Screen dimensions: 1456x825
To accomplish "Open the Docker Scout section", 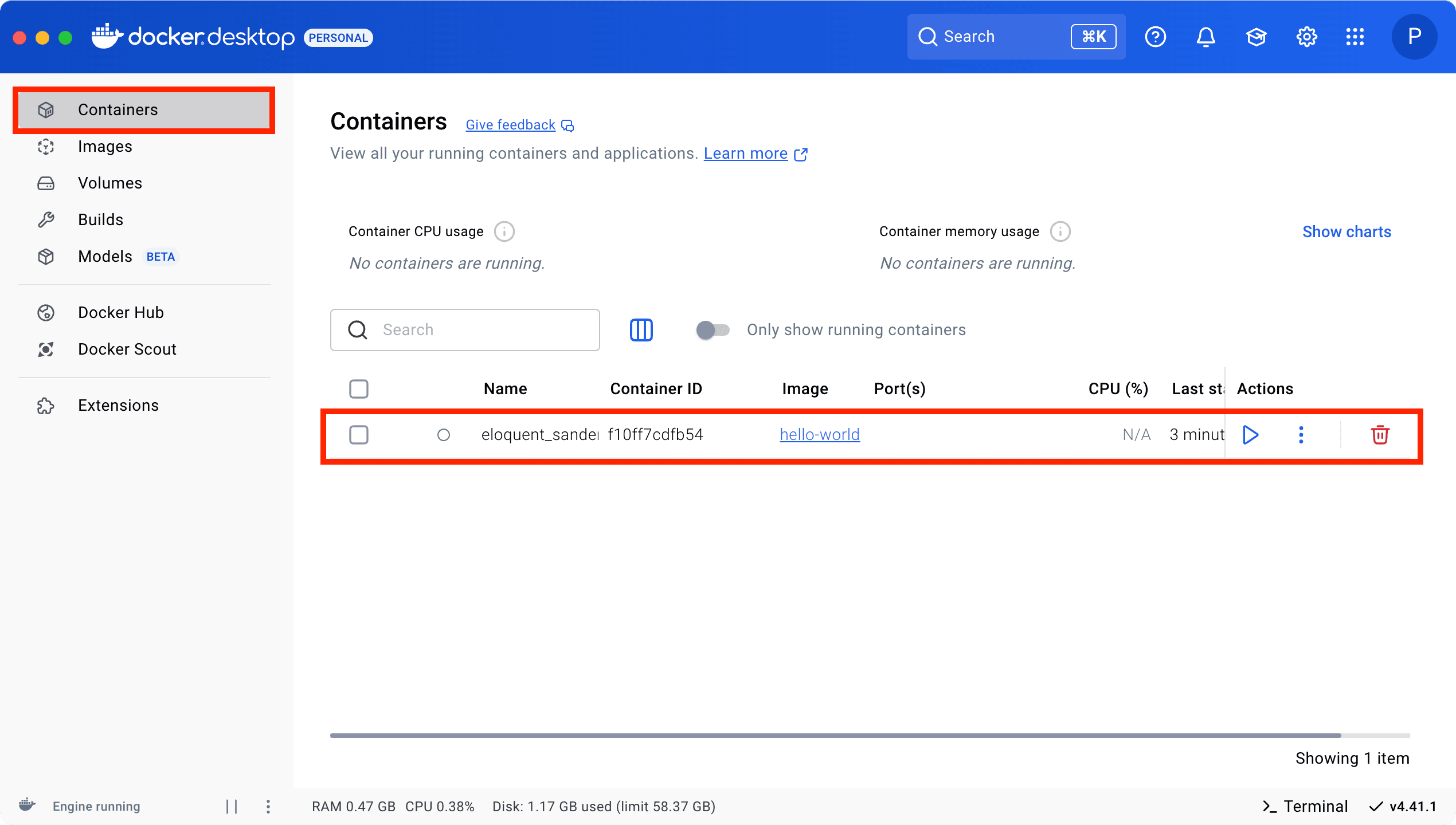I will (x=144, y=349).
